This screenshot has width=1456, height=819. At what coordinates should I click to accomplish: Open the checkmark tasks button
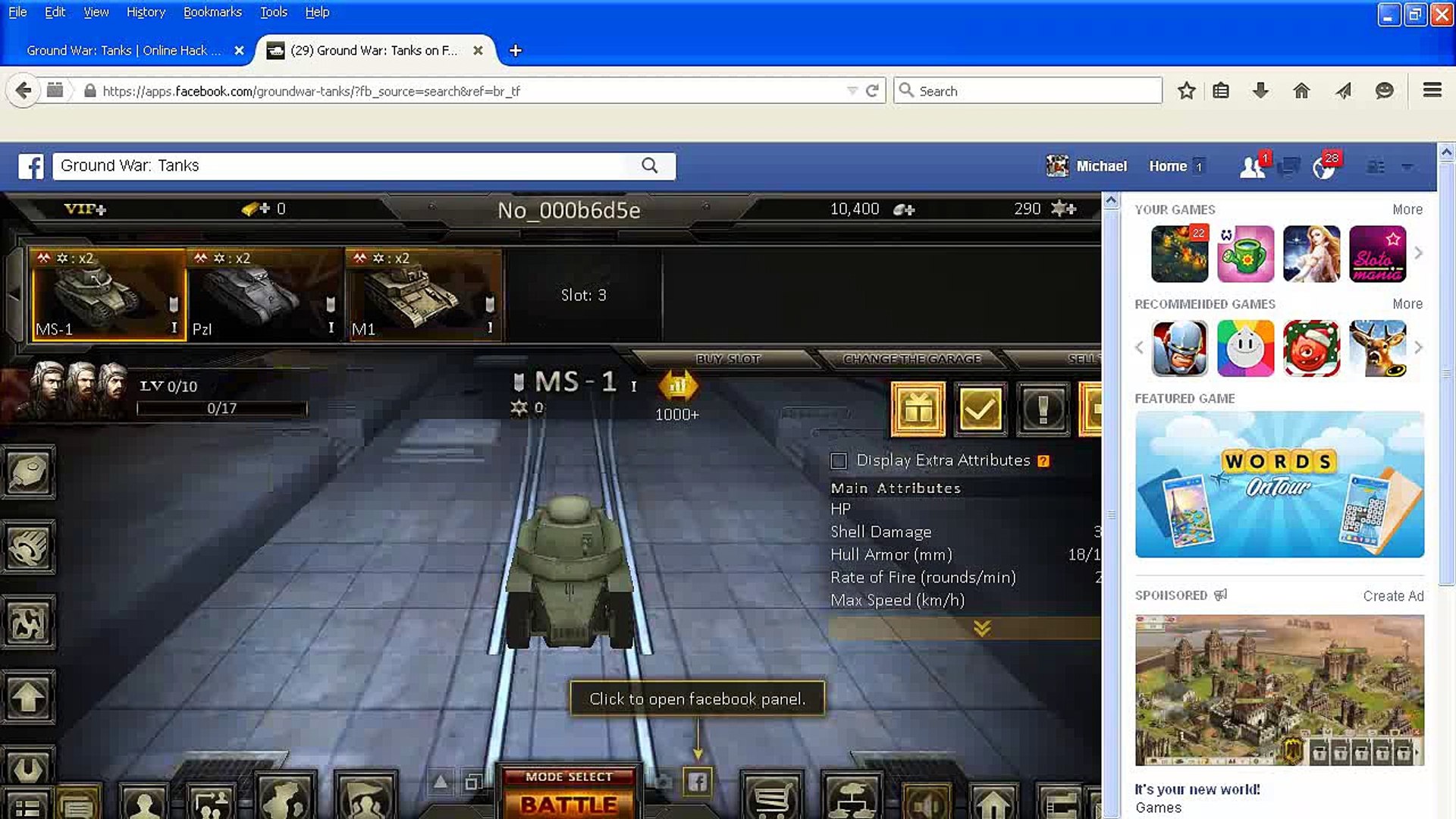tap(981, 409)
